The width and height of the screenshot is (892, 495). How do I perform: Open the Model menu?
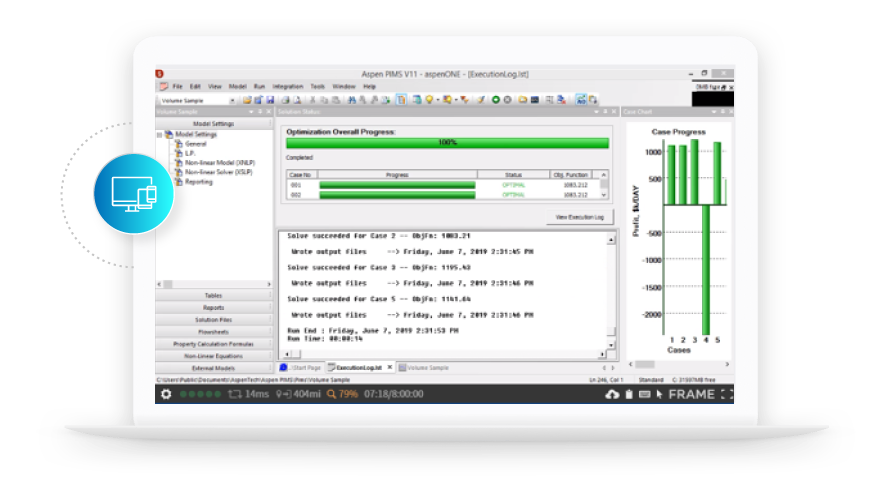click(237, 86)
